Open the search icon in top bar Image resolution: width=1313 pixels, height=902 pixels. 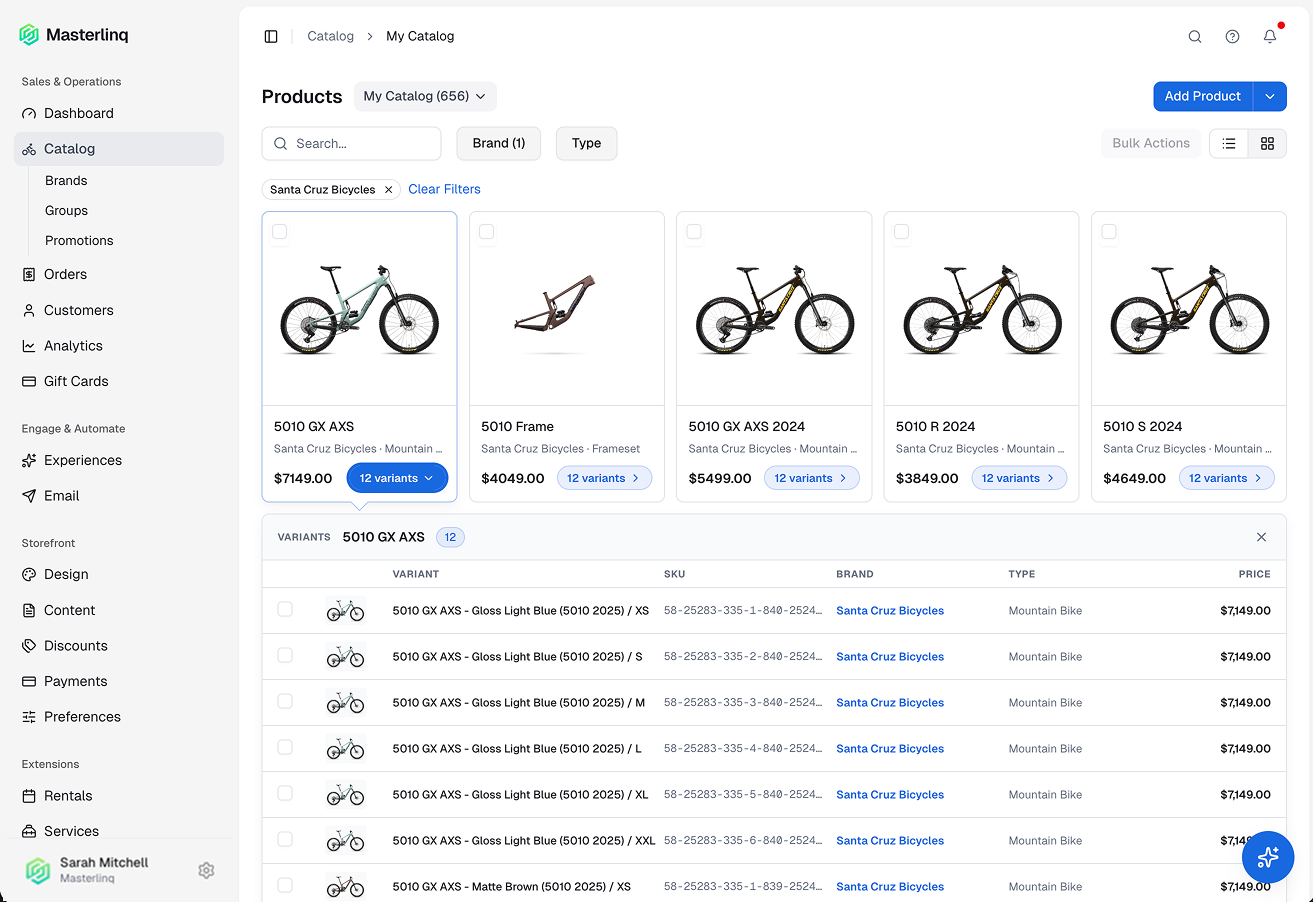pos(1195,36)
